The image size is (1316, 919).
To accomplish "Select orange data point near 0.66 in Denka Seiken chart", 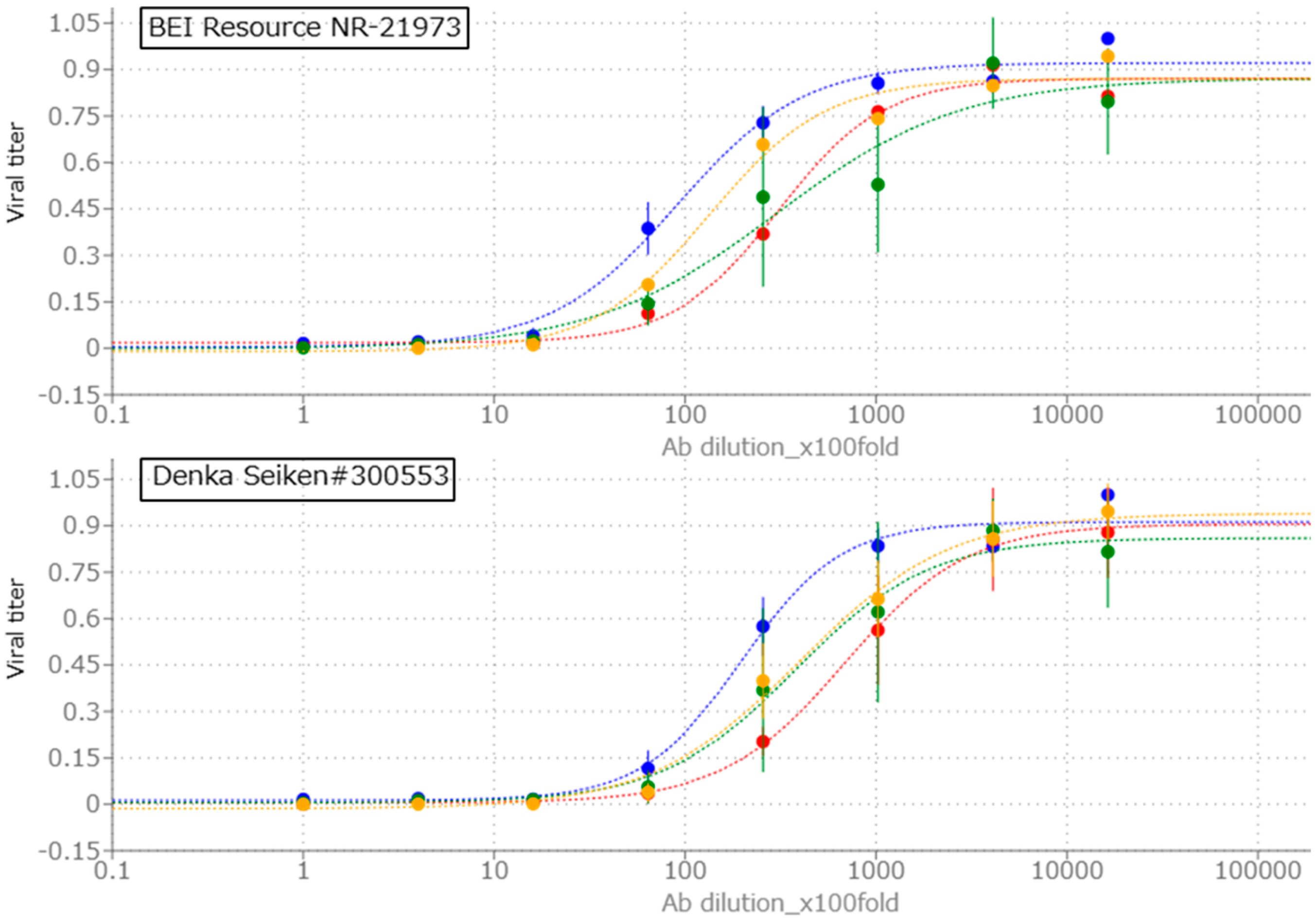I will point(877,599).
